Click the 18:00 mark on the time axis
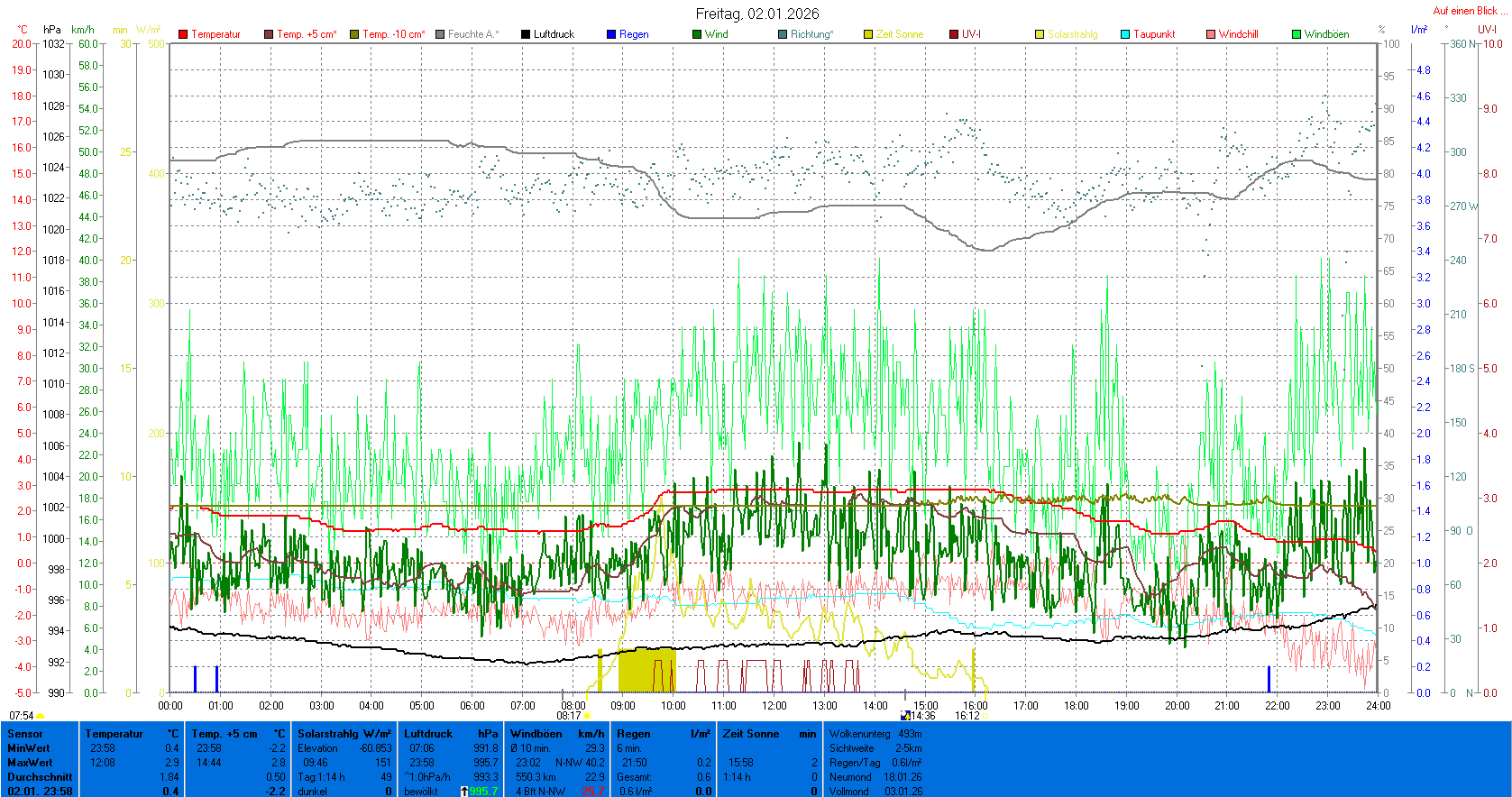 1076,706
